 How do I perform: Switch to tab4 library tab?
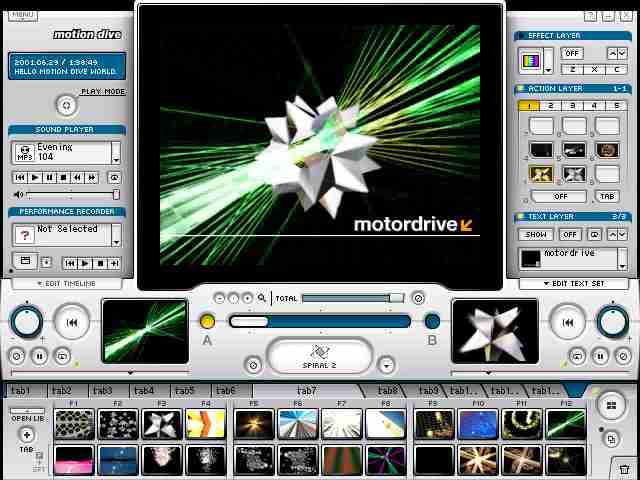(149, 391)
